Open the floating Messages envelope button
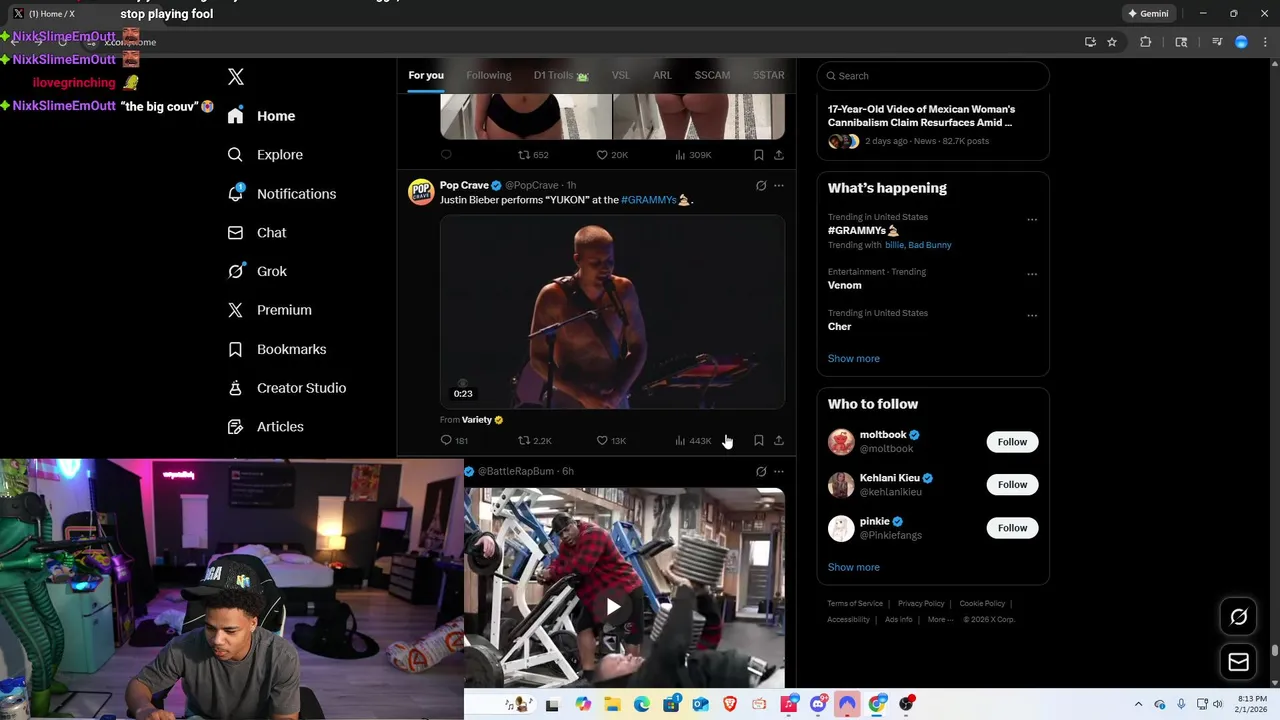The width and height of the screenshot is (1280, 720). coord(1238,662)
